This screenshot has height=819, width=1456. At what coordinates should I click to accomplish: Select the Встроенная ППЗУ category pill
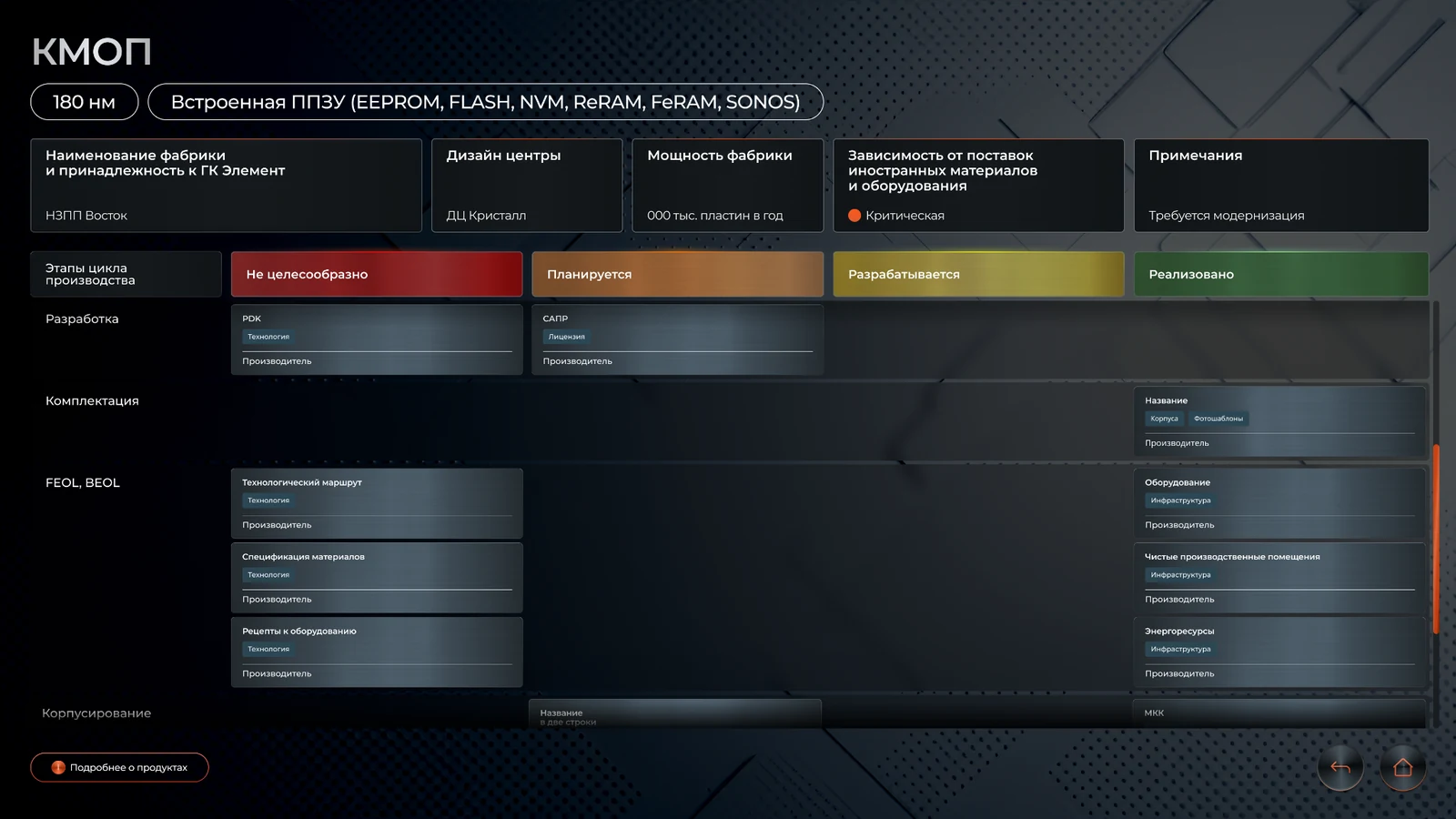486,102
